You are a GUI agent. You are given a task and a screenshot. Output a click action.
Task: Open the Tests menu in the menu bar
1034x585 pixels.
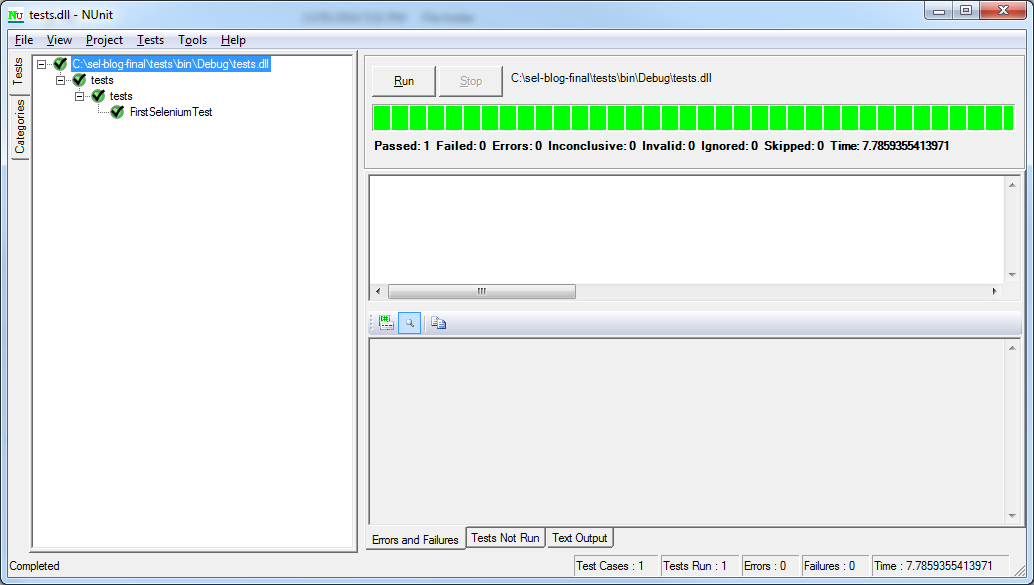tap(150, 40)
